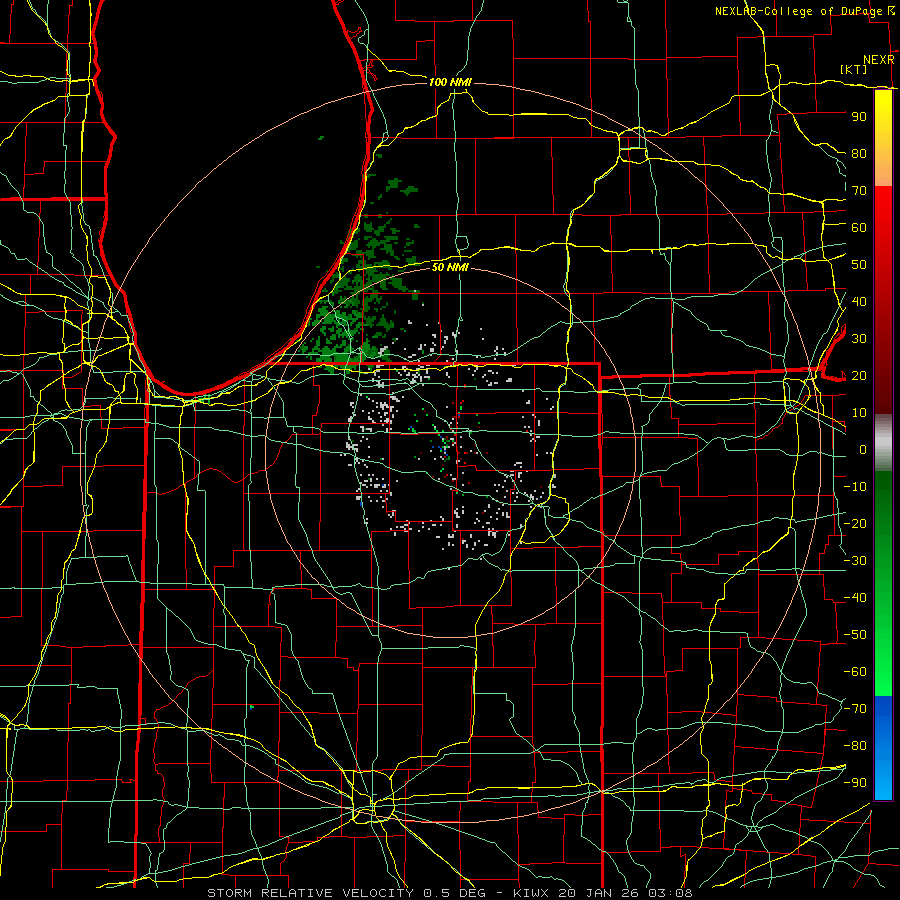Click the -40 scale value

pyautogui.click(x=855, y=598)
